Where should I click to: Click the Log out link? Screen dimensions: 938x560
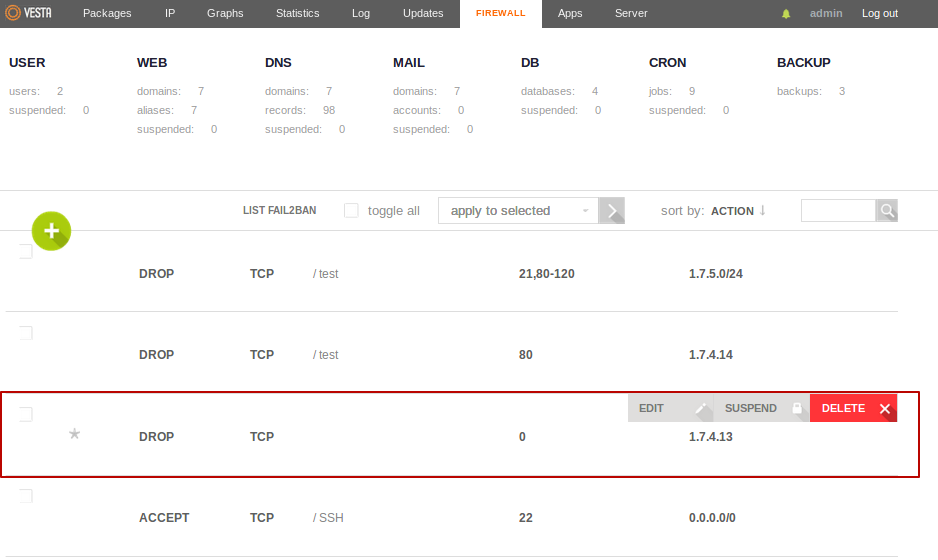click(880, 14)
